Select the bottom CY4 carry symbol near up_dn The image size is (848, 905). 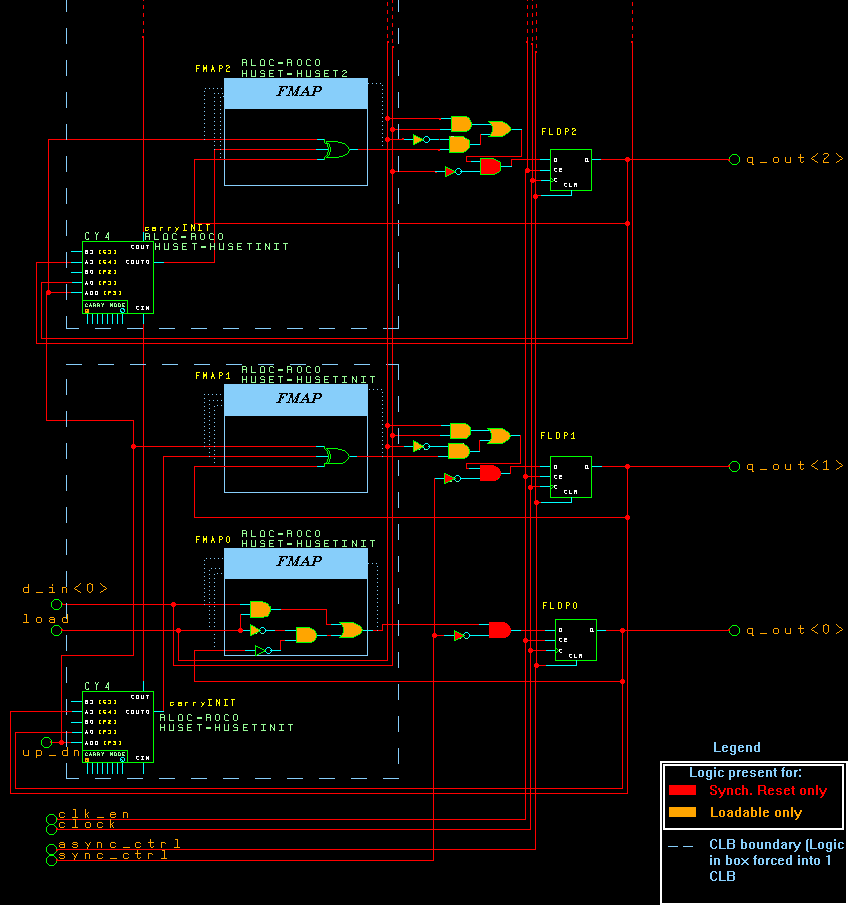pos(117,725)
